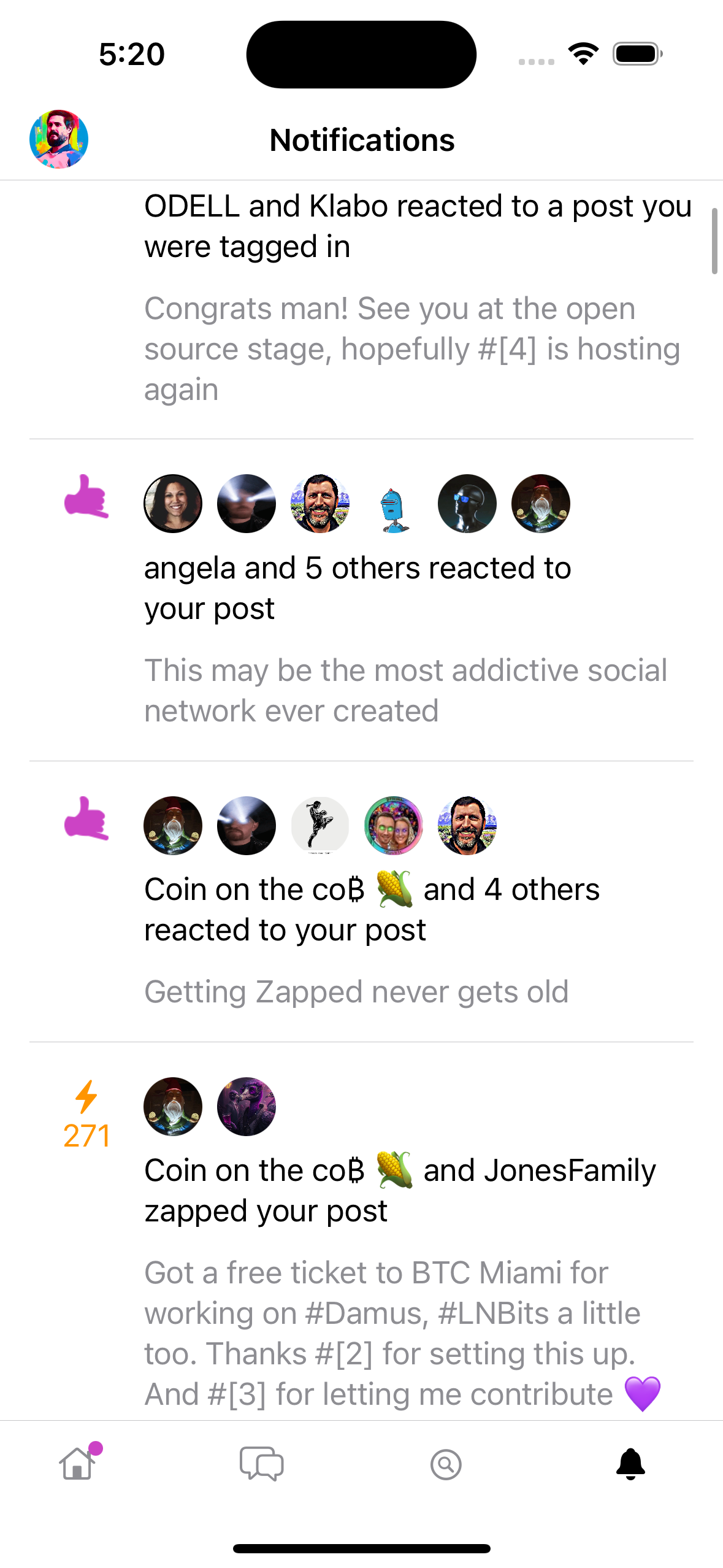Open the couple photo avatar with the green ring

click(x=394, y=826)
